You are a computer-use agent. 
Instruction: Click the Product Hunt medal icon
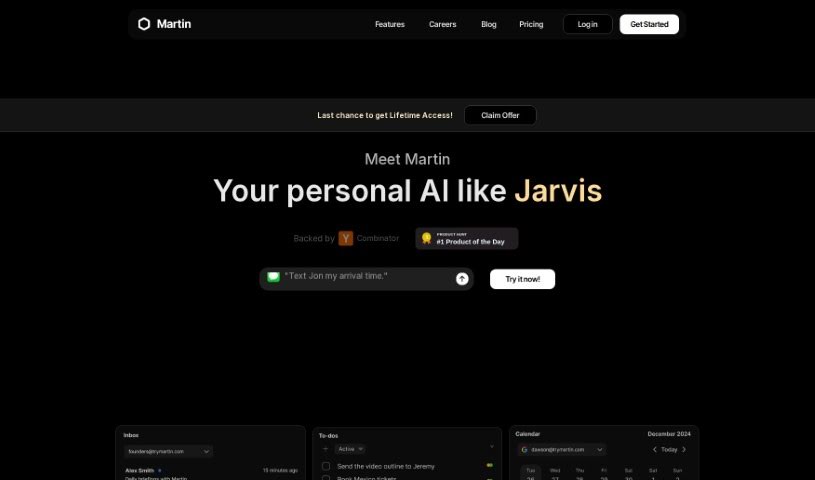(x=427, y=238)
